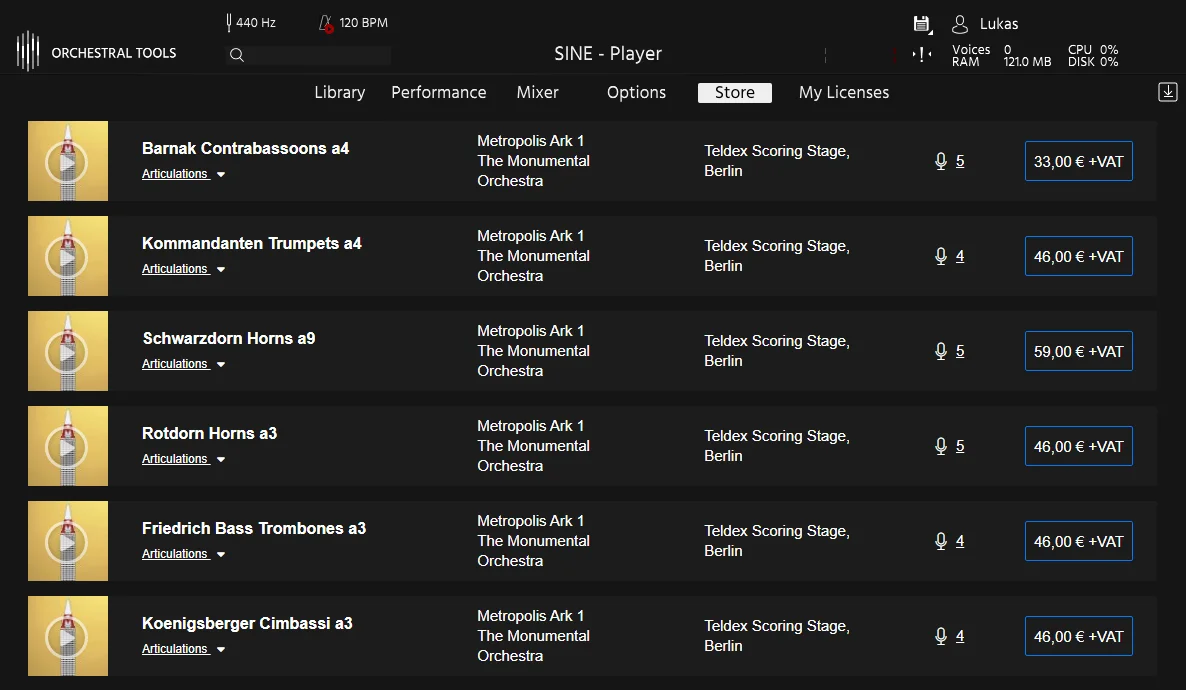1186x690 pixels.
Task: Select the Store tab
Action: 734,92
